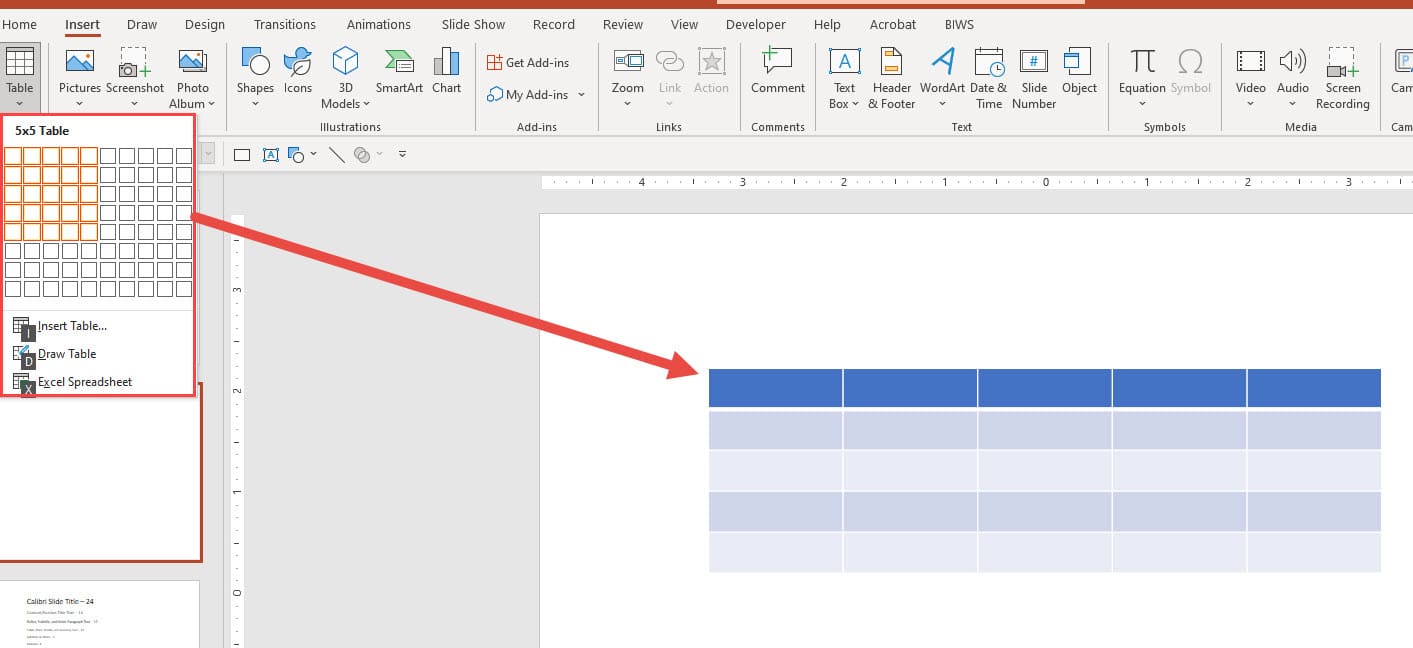Choose Excel Spreadsheet from the Table menu

84,381
